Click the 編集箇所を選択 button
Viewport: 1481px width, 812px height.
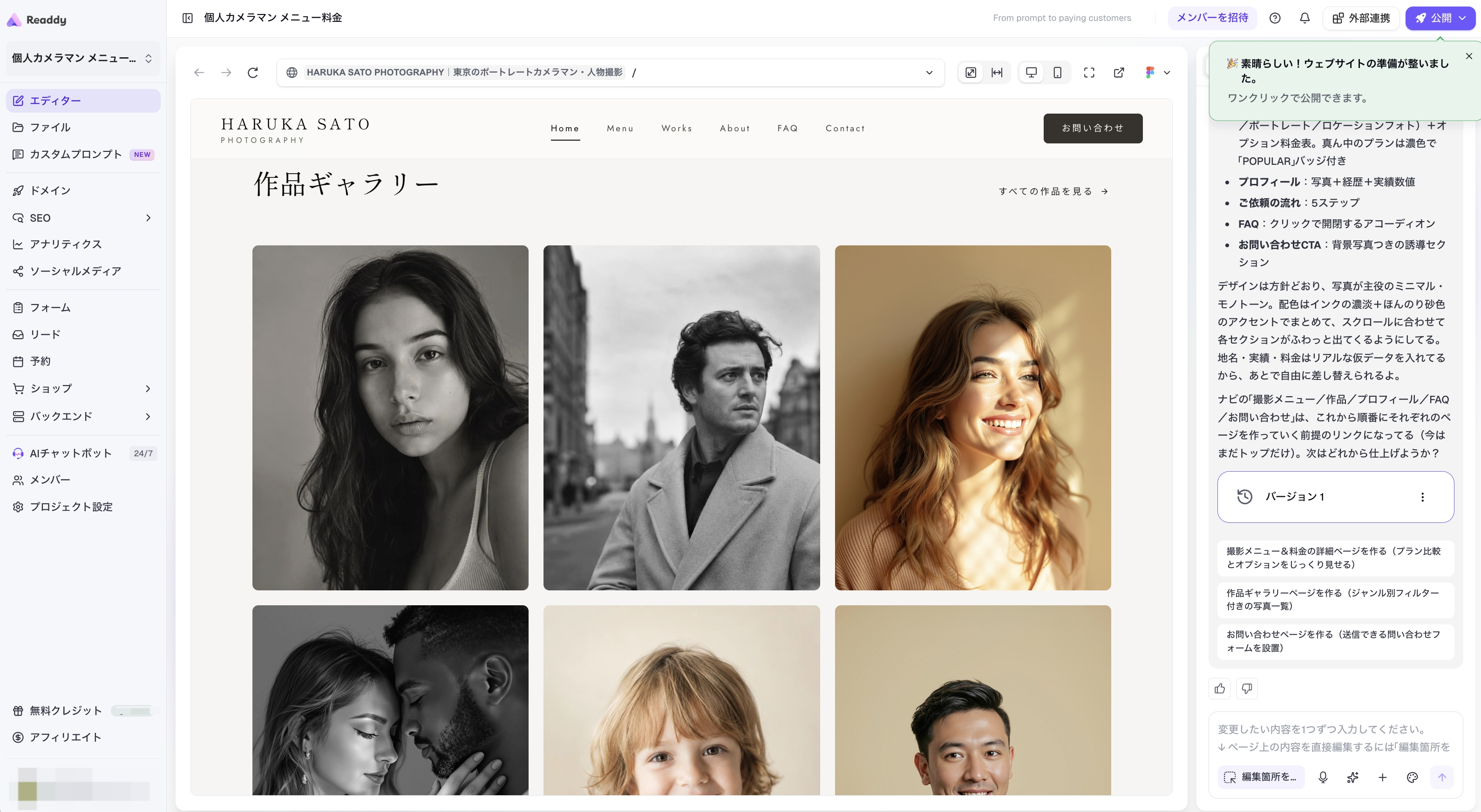[x=1260, y=777]
